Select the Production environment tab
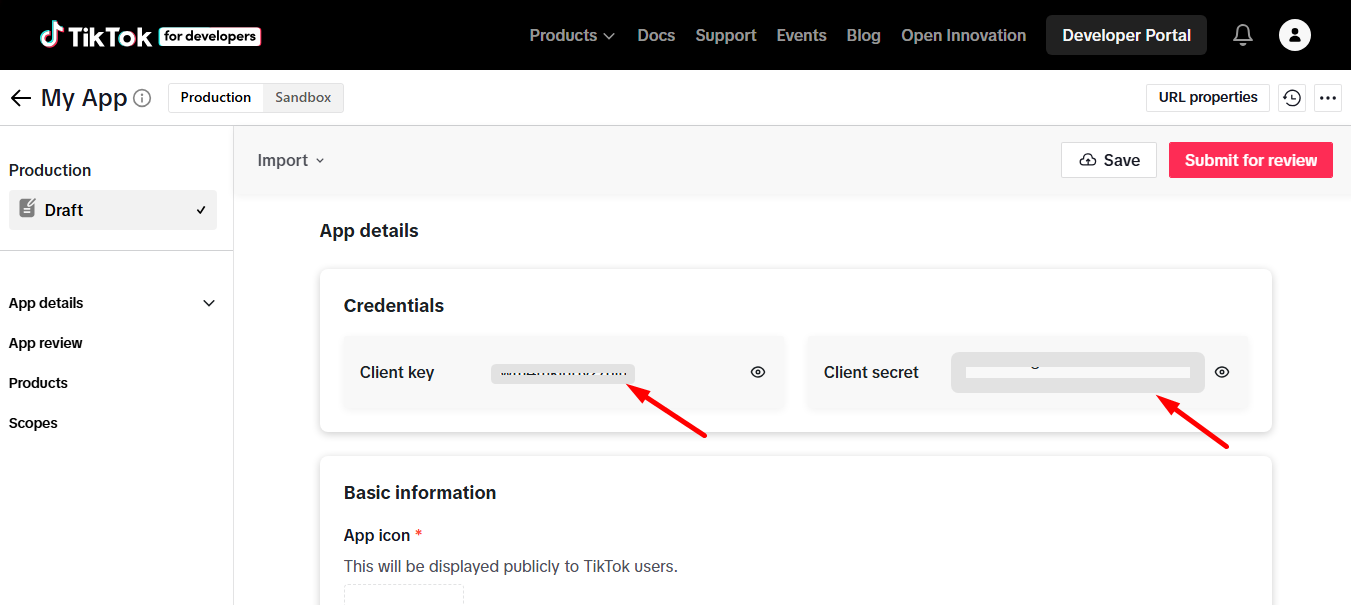 point(215,97)
